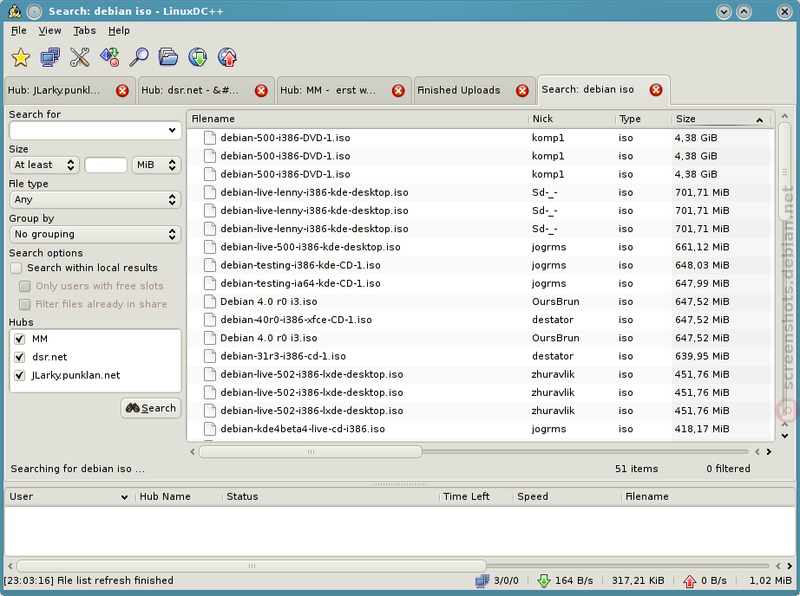Open Preferences wrench and screwdriver icon
800x596 pixels.
(x=80, y=57)
